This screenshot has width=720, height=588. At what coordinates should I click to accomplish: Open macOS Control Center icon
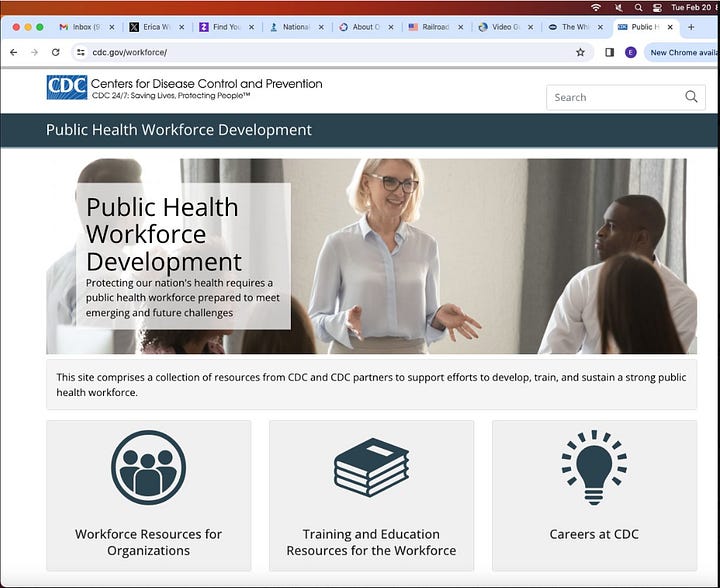pyautogui.click(x=657, y=7)
